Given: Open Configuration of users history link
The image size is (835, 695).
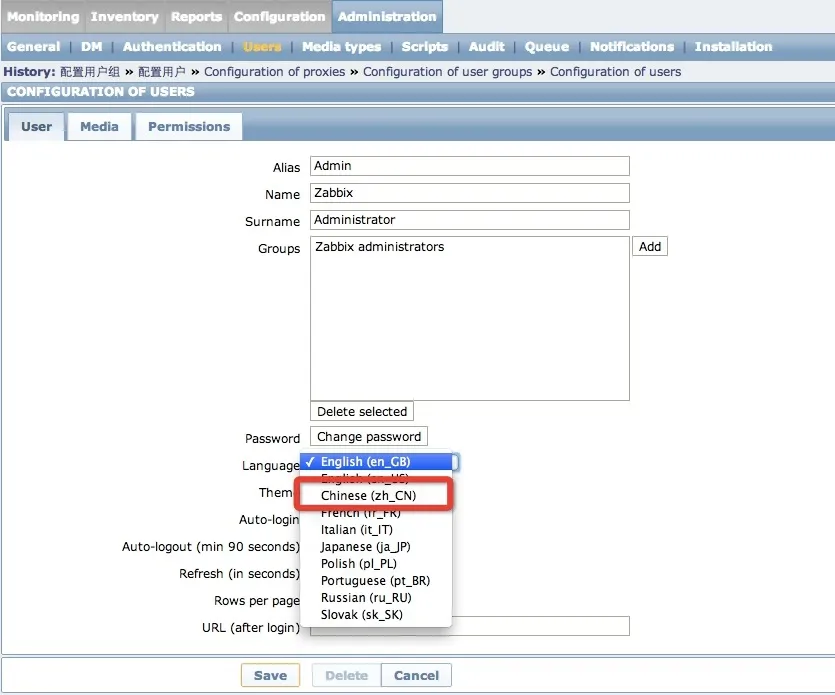Looking at the screenshot, I should 615,72.
